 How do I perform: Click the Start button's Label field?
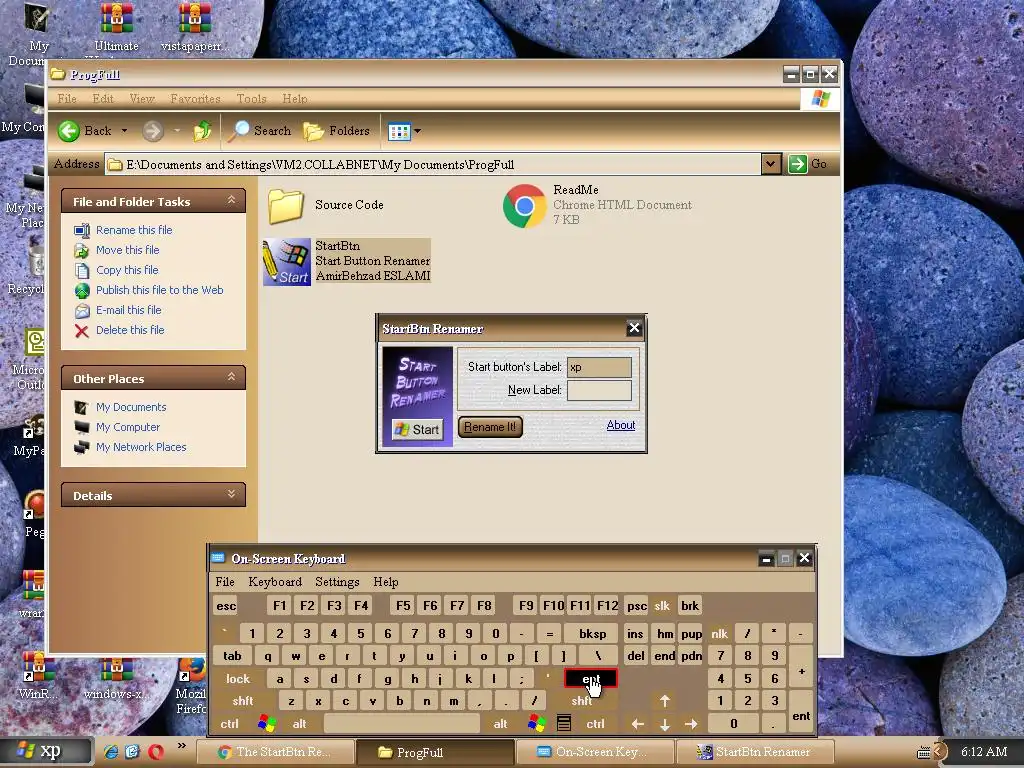click(599, 367)
